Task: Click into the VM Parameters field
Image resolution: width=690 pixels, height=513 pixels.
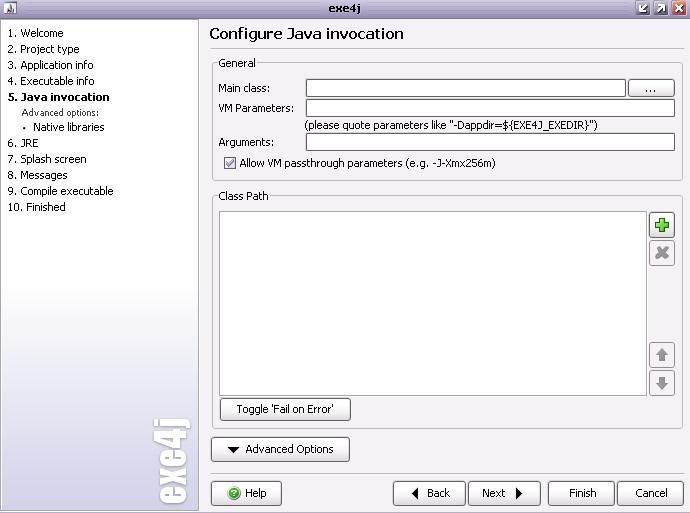Action: point(490,108)
